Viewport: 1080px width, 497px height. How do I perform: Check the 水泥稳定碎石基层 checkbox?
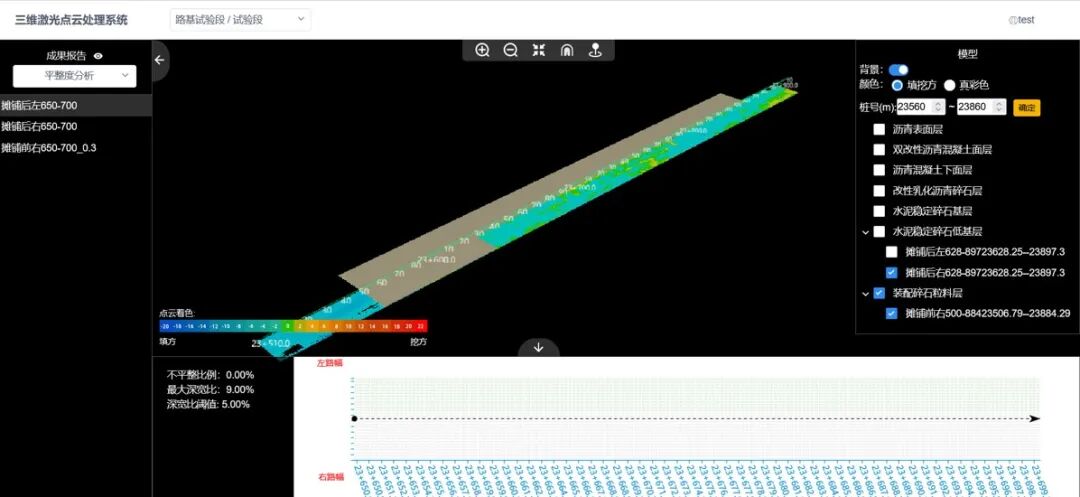[879, 211]
